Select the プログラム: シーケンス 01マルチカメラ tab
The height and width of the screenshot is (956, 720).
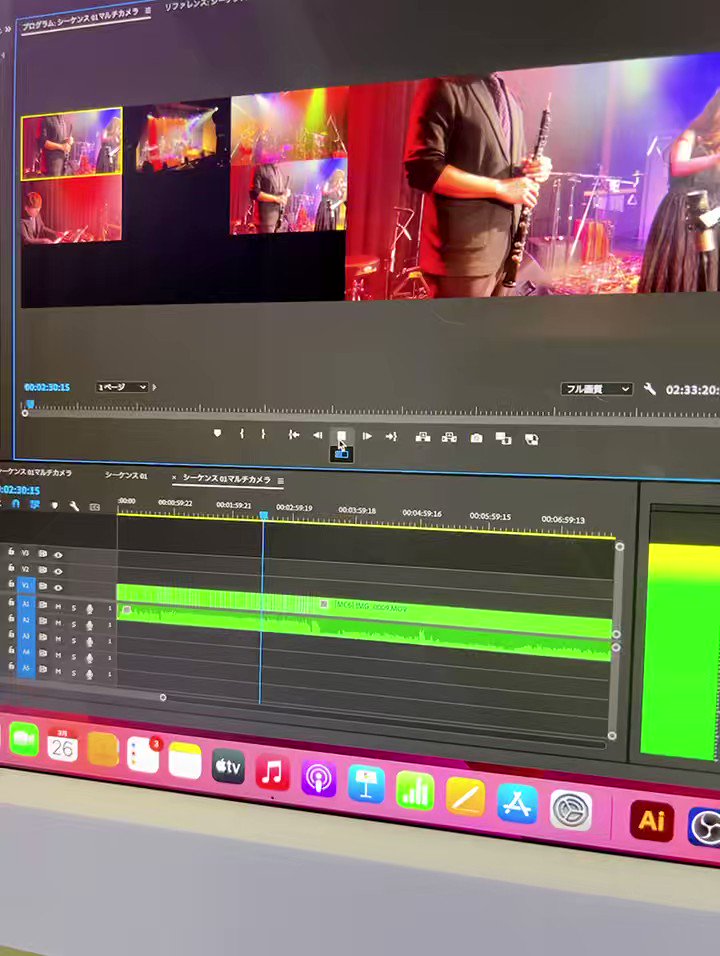click(x=80, y=18)
